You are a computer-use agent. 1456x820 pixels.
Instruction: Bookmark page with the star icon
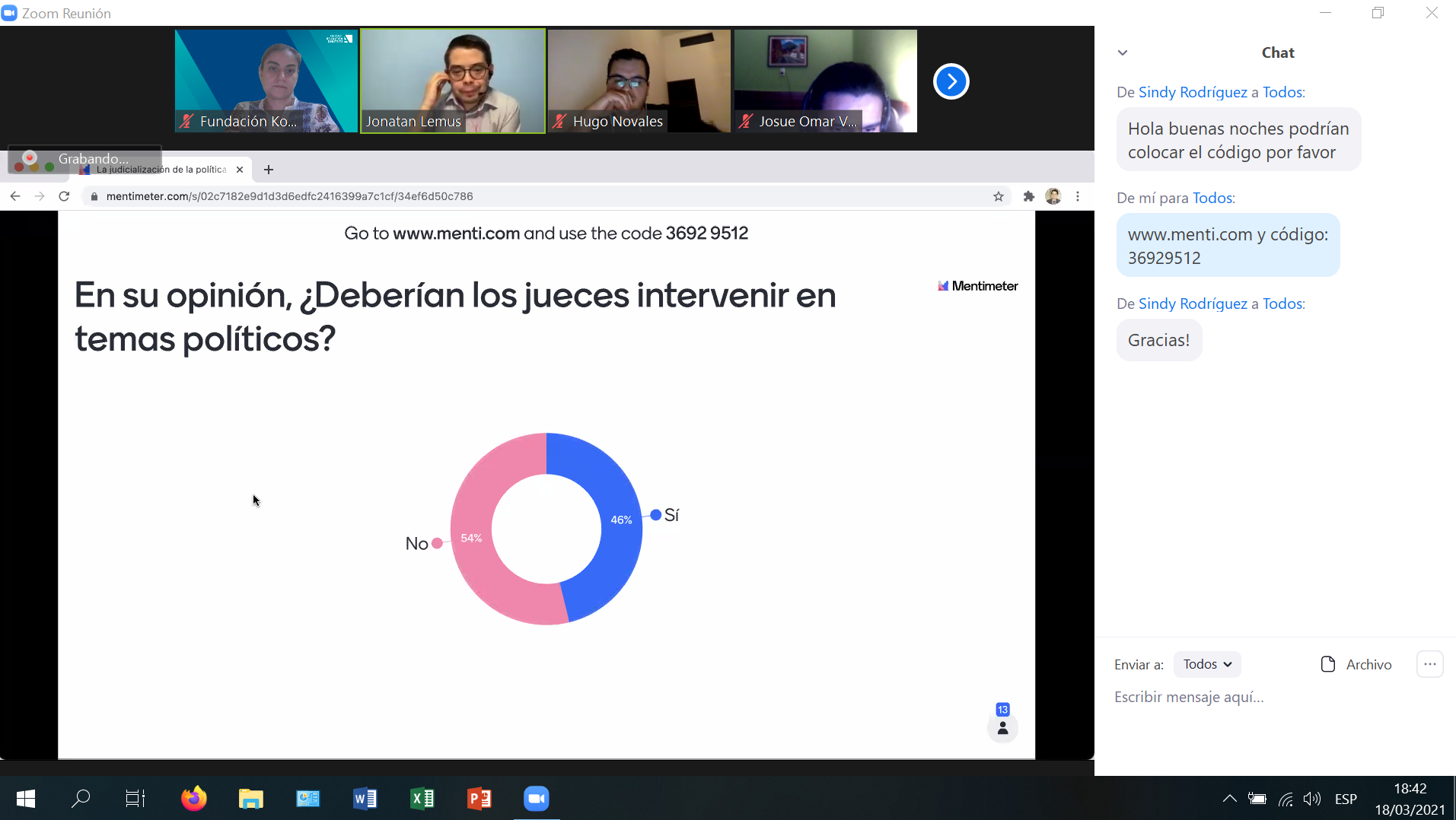point(998,196)
